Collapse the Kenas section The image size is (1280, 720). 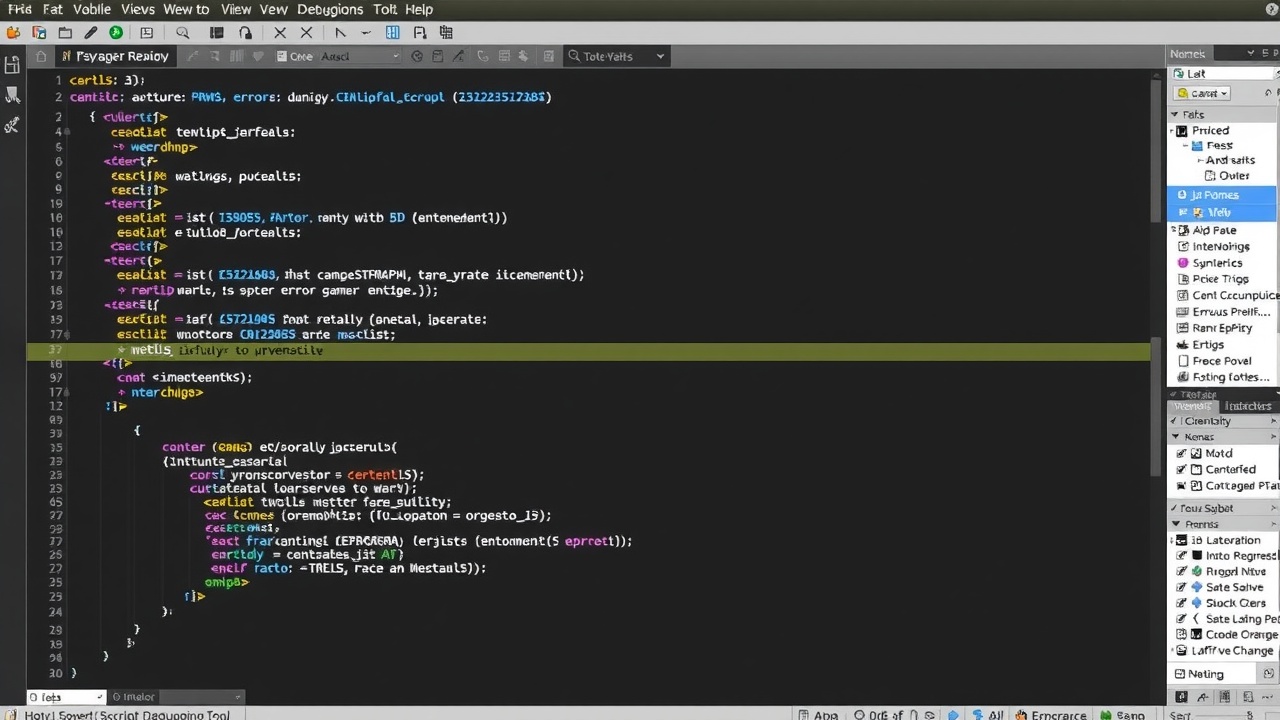point(1174,437)
